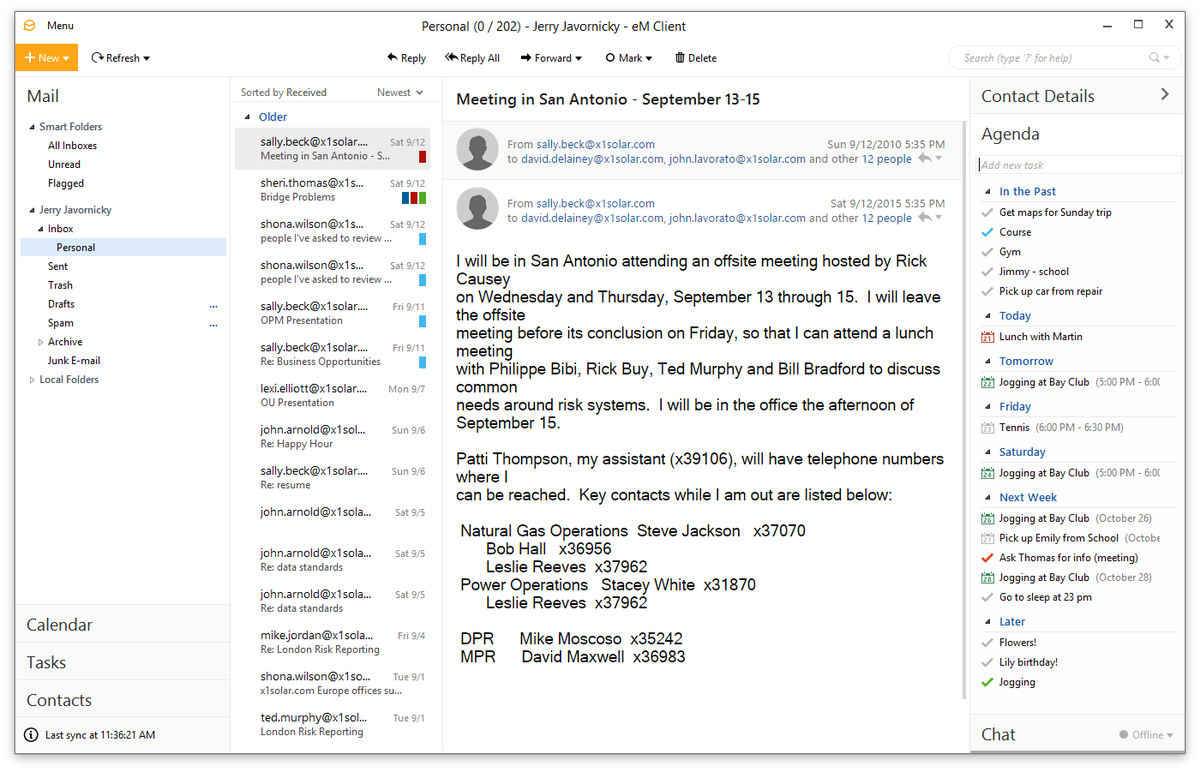The image size is (1200, 772).
Task: Click the message pane vertical scrollbar
Action: coord(965,410)
